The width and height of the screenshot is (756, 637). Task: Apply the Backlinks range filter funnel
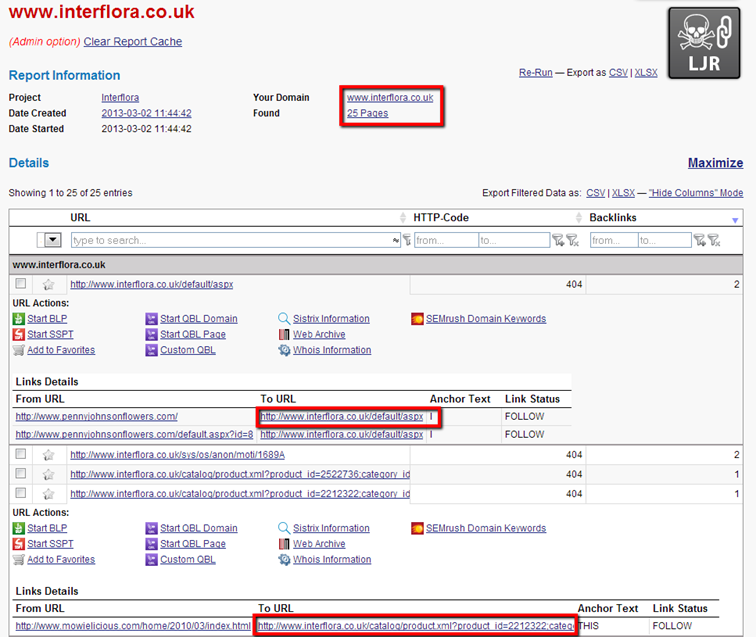(699, 240)
